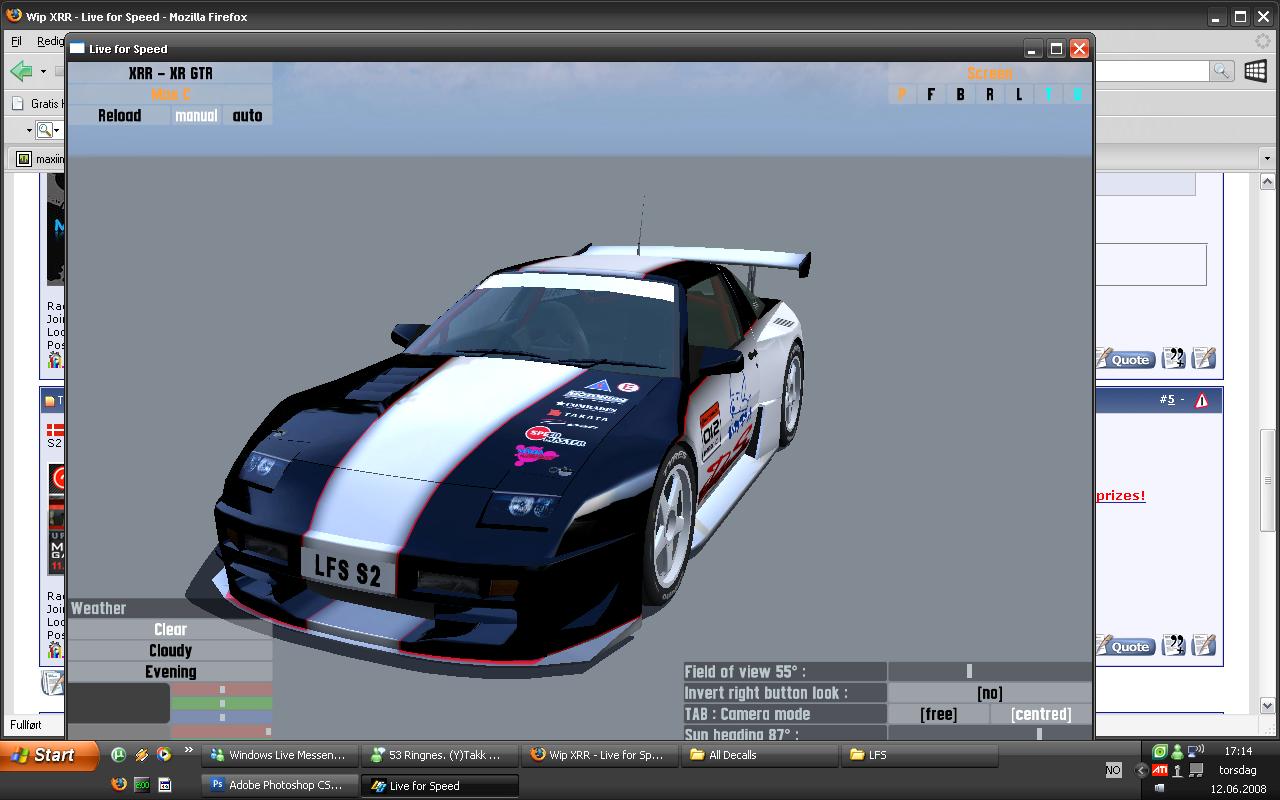This screenshot has height=800, width=1280.
Task: Toggle Invert right button look [no]
Action: [x=989, y=693]
